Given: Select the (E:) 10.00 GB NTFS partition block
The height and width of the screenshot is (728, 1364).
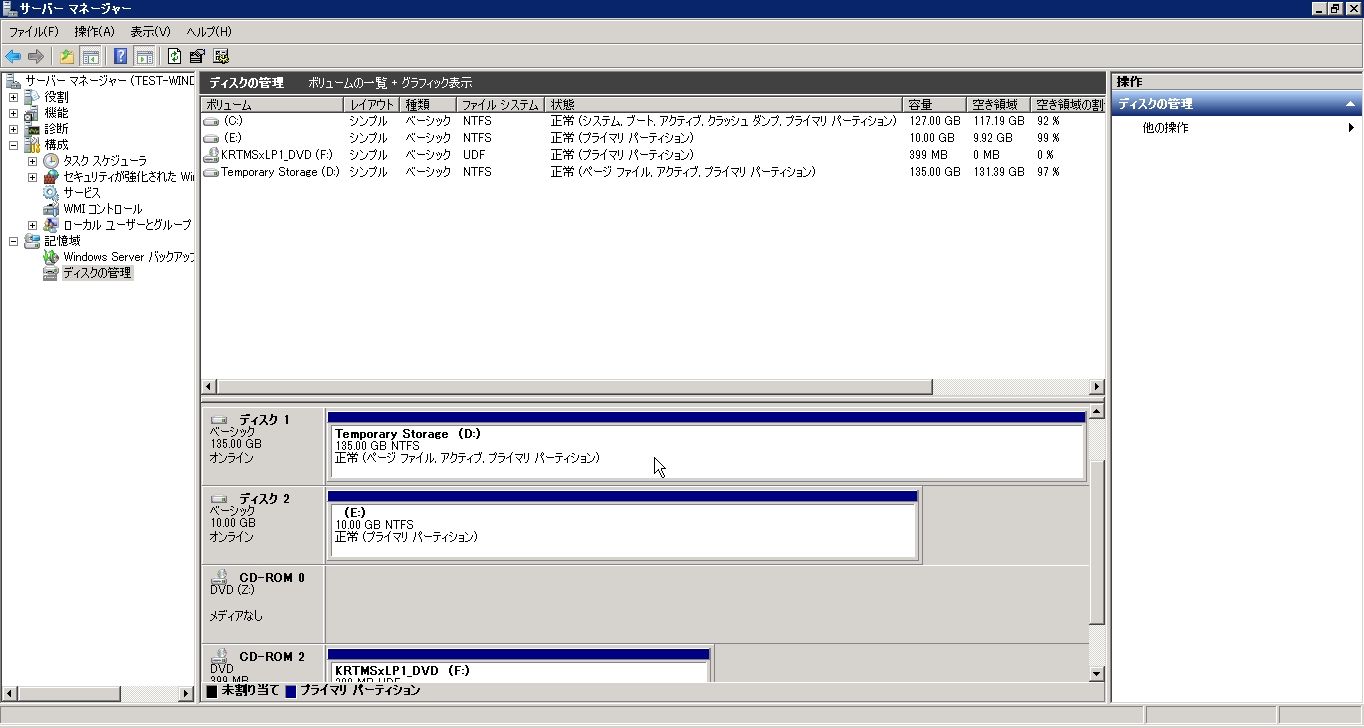Looking at the screenshot, I should (623, 525).
